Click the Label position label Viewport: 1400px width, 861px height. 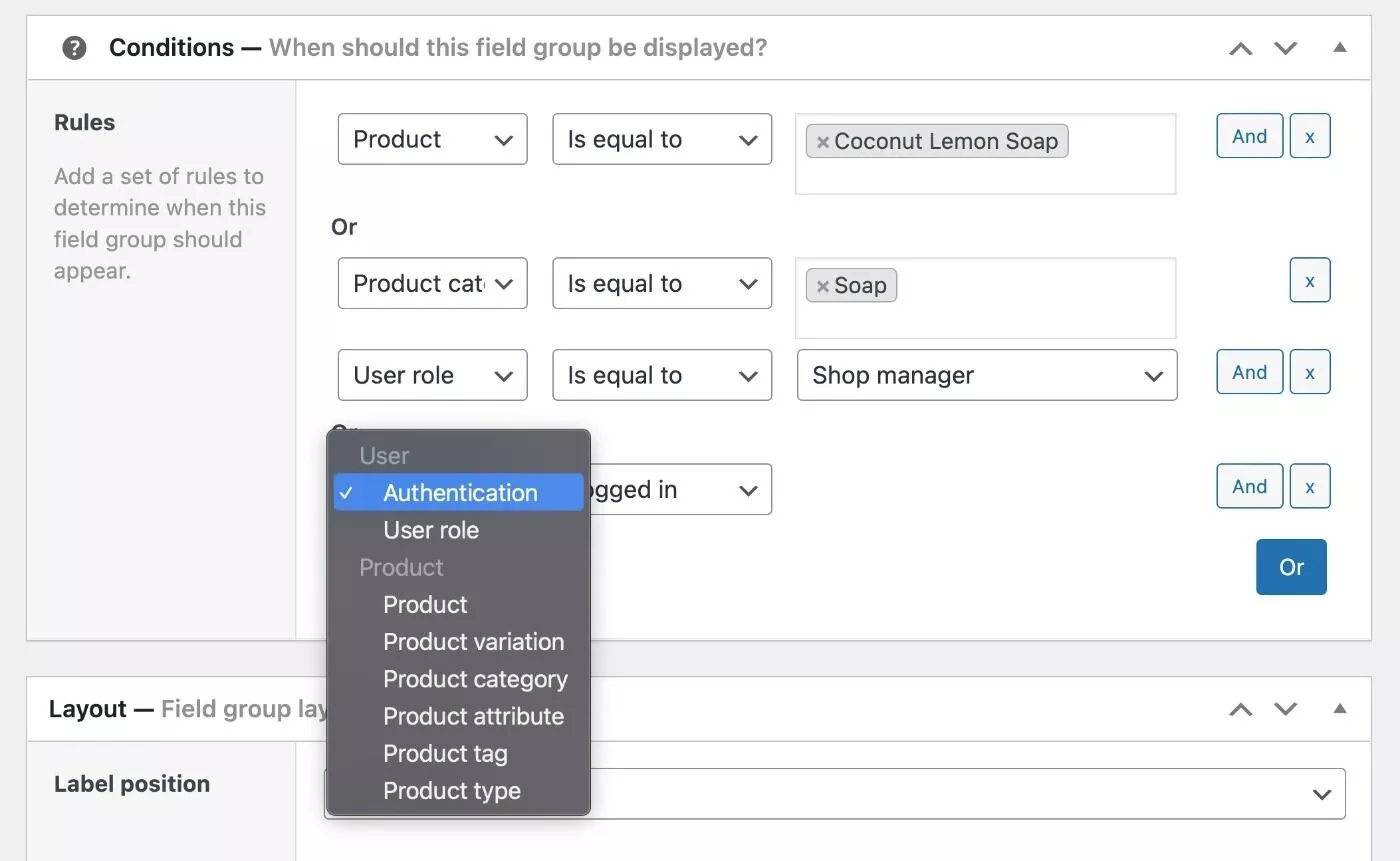pos(132,784)
